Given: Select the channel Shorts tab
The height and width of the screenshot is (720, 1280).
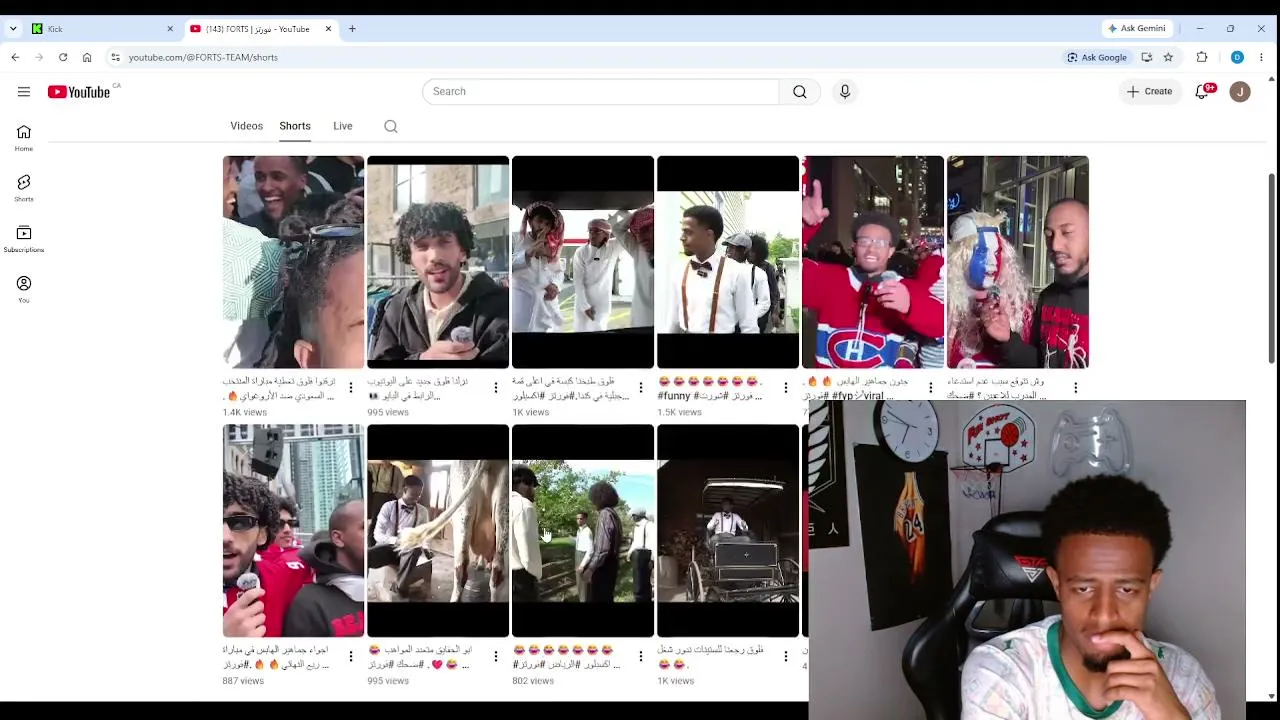Looking at the screenshot, I should [295, 126].
